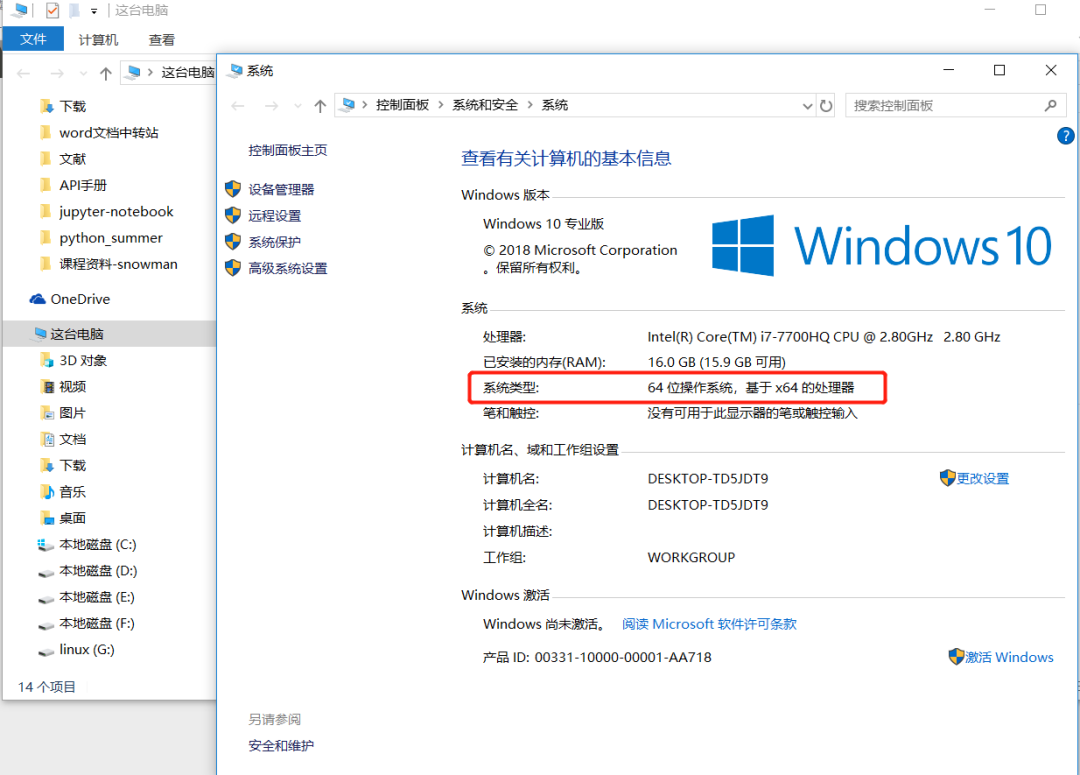The width and height of the screenshot is (1080, 775).
Task: Read the Microsoft 软件许可条款 link
Action: pyautogui.click(x=709, y=624)
